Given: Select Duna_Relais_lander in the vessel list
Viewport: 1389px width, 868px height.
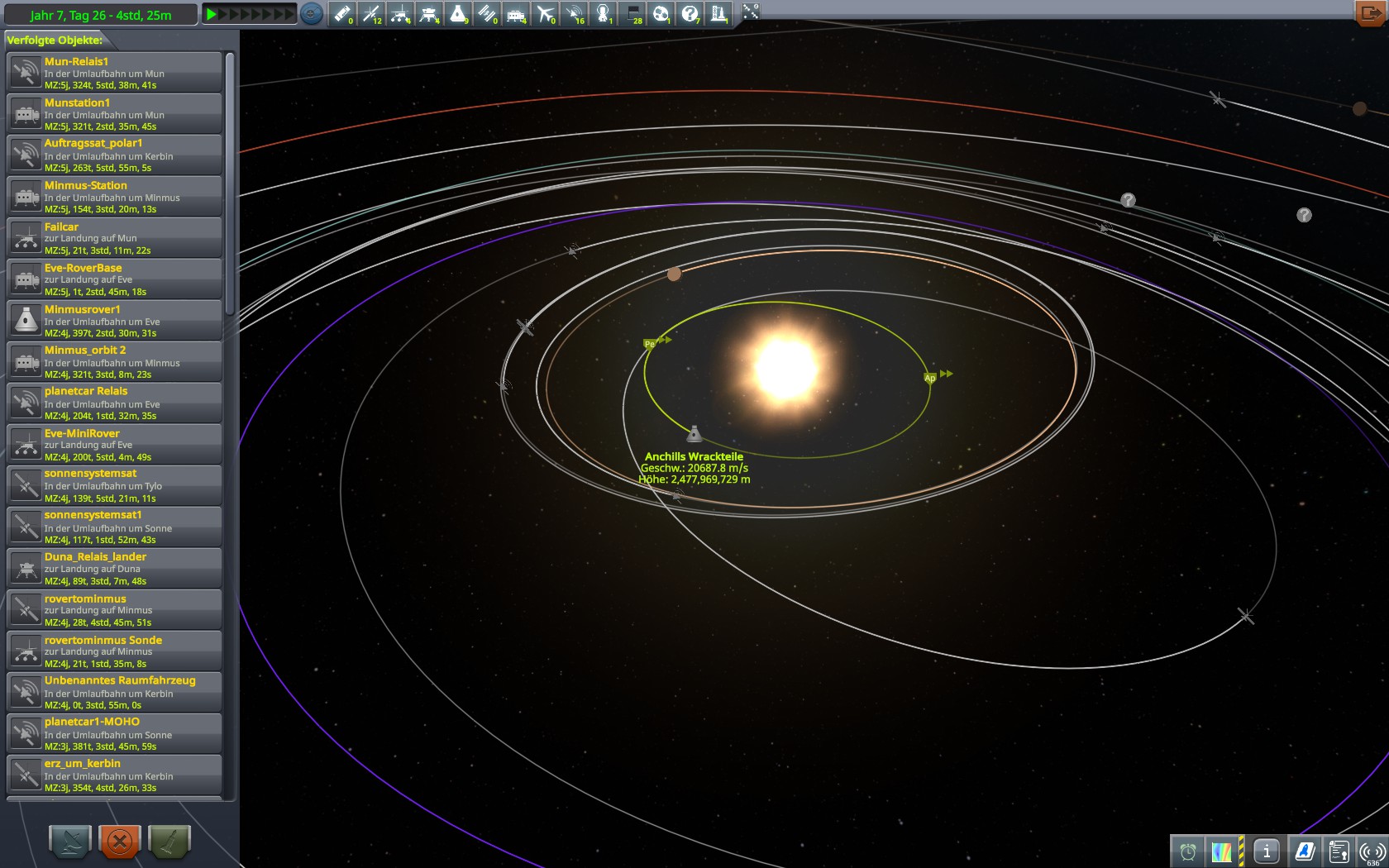Looking at the screenshot, I should pos(114,569).
